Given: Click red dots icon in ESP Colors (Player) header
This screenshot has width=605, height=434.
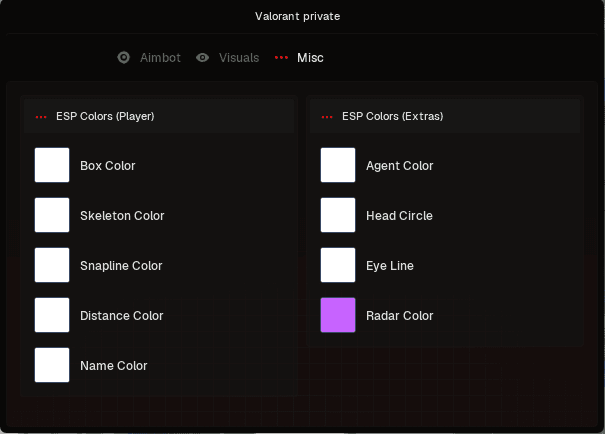Looking at the screenshot, I should click(41, 117).
